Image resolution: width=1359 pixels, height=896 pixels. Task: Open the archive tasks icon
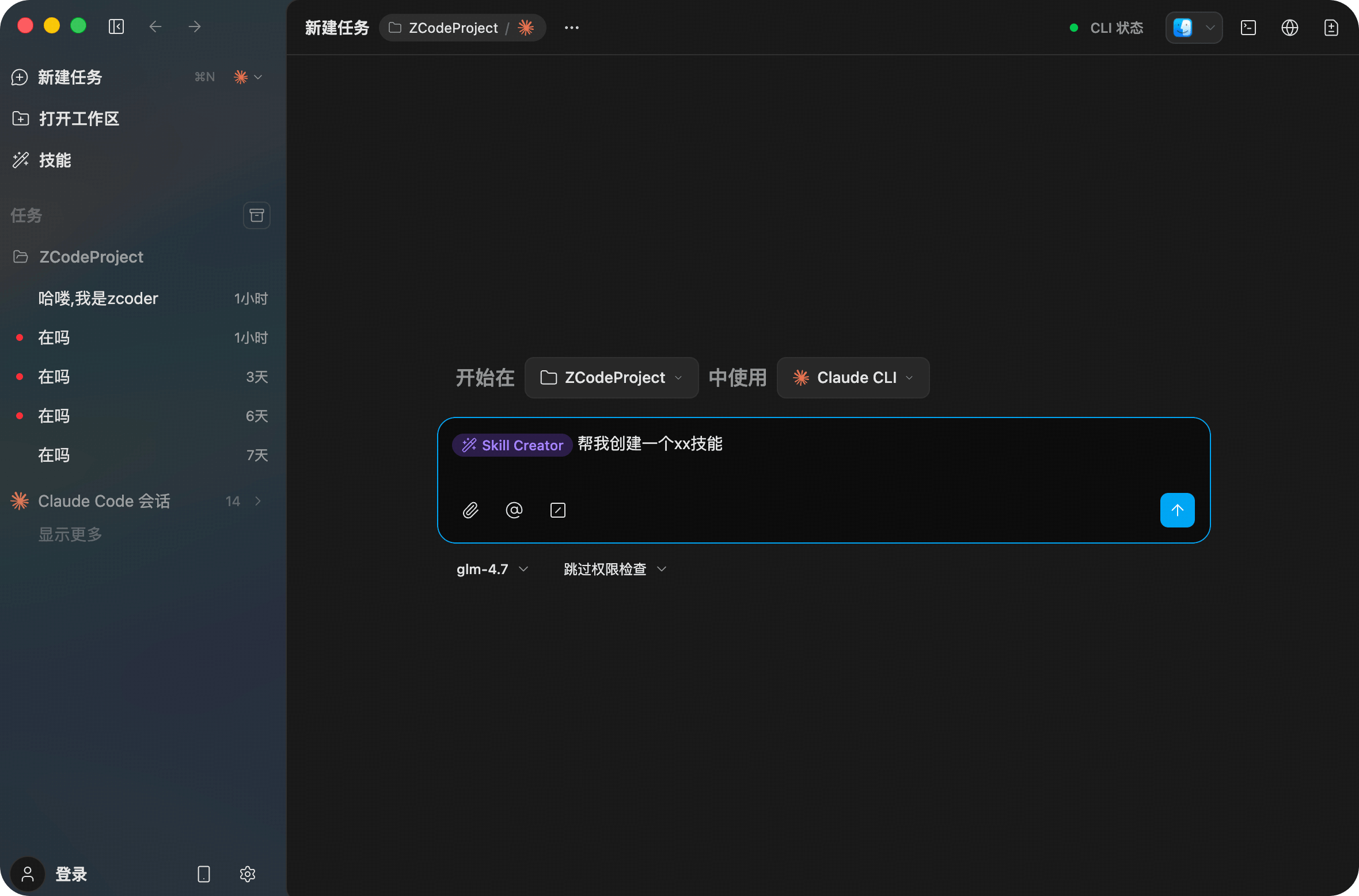point(256,215)
